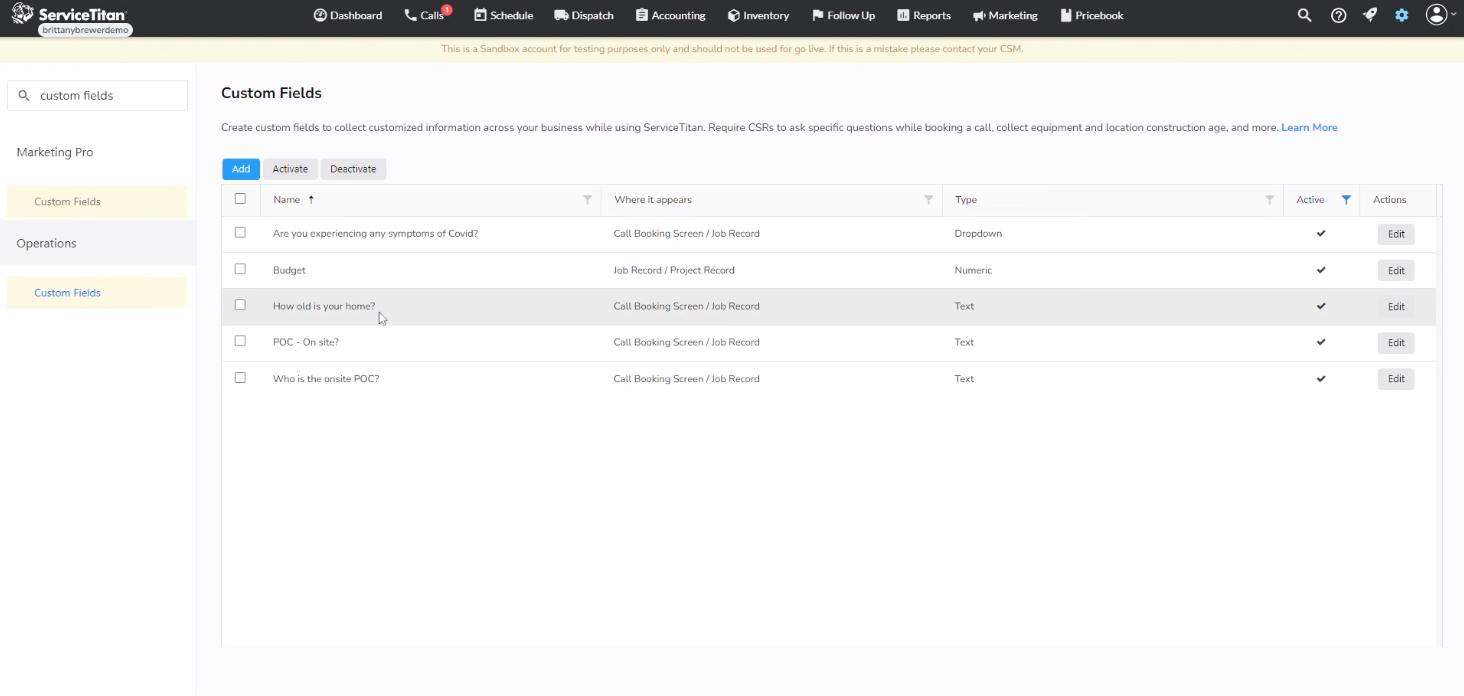Open Calls with the notification badge

pos(422,15)
